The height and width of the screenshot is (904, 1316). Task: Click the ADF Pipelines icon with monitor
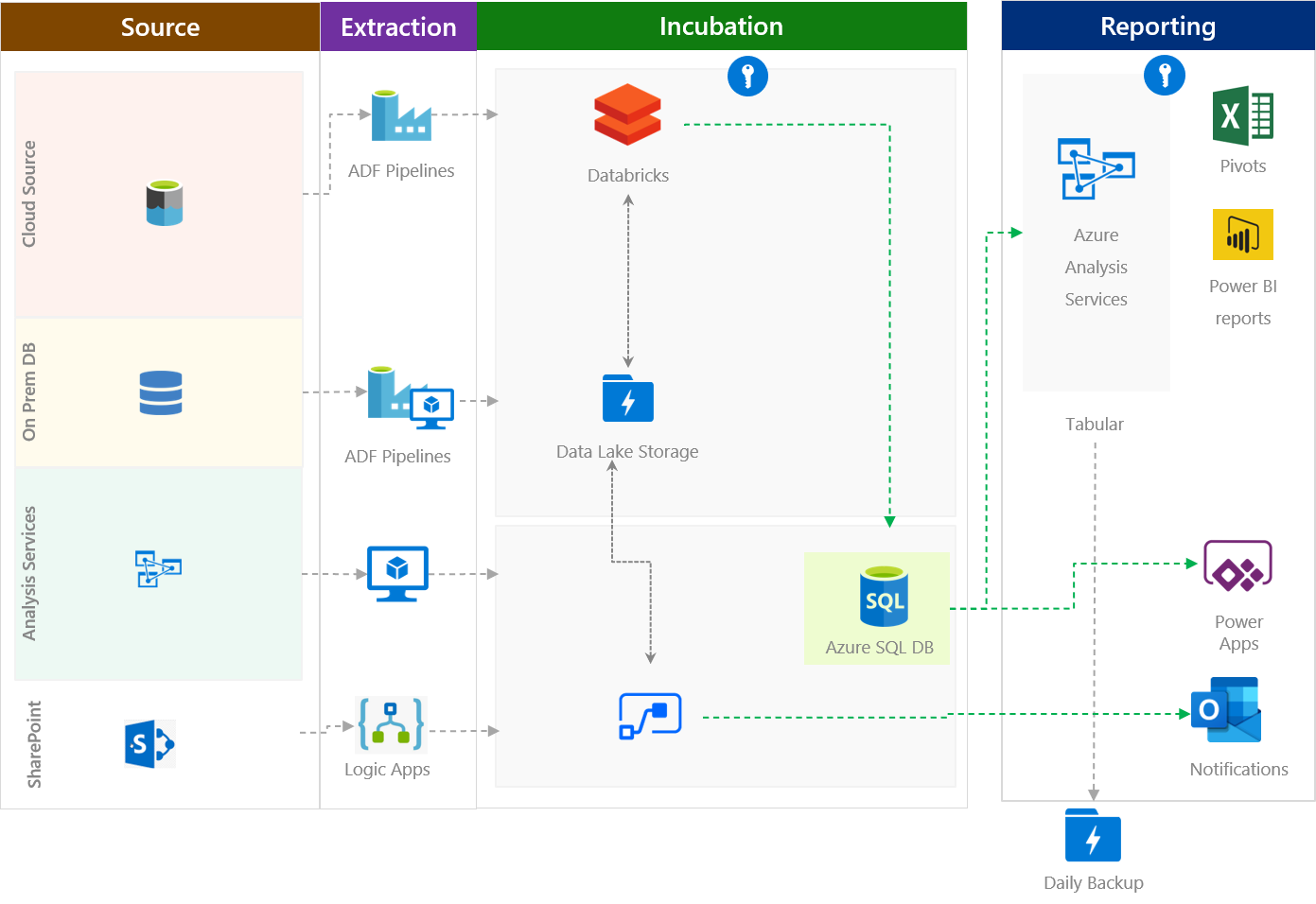[x=411, y=397]
